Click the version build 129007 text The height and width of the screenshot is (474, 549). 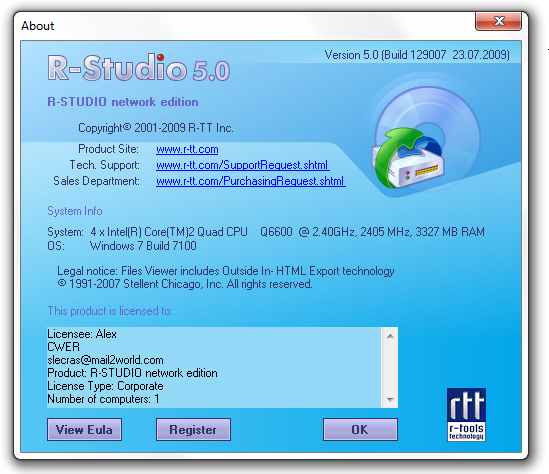click(x=417, y=55)
